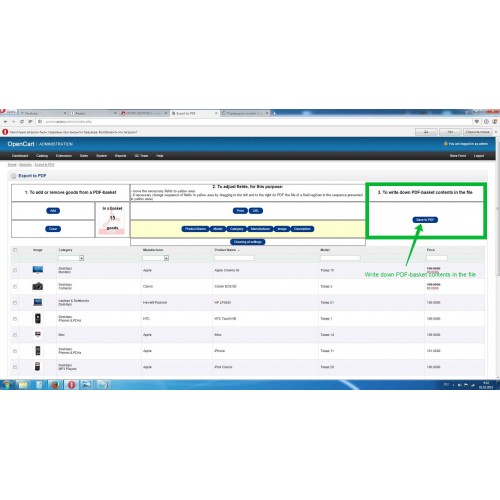The image size is (500, 500).
Task: Open the Windows Explorer folder taskbar icon
Action: coord(23,385)
